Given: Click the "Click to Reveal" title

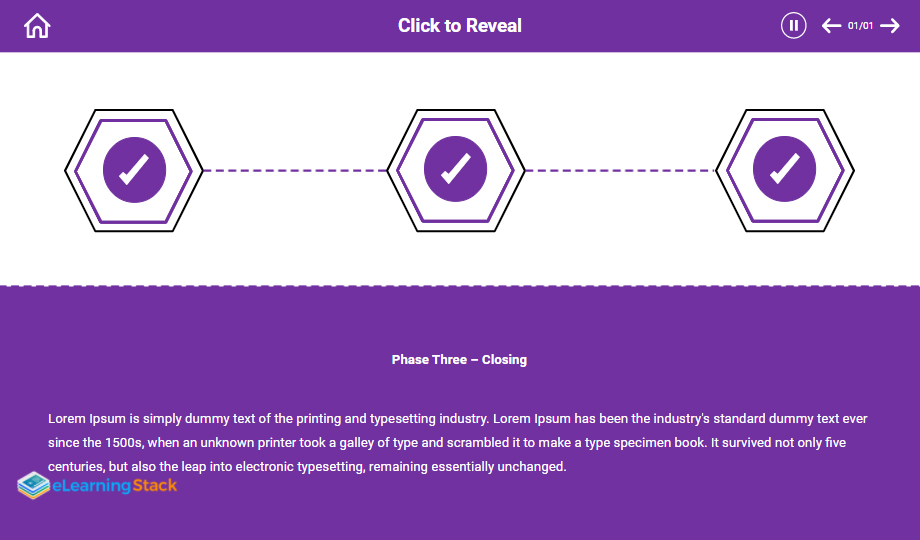Looking at the screenshot, I should pos(460,26).
